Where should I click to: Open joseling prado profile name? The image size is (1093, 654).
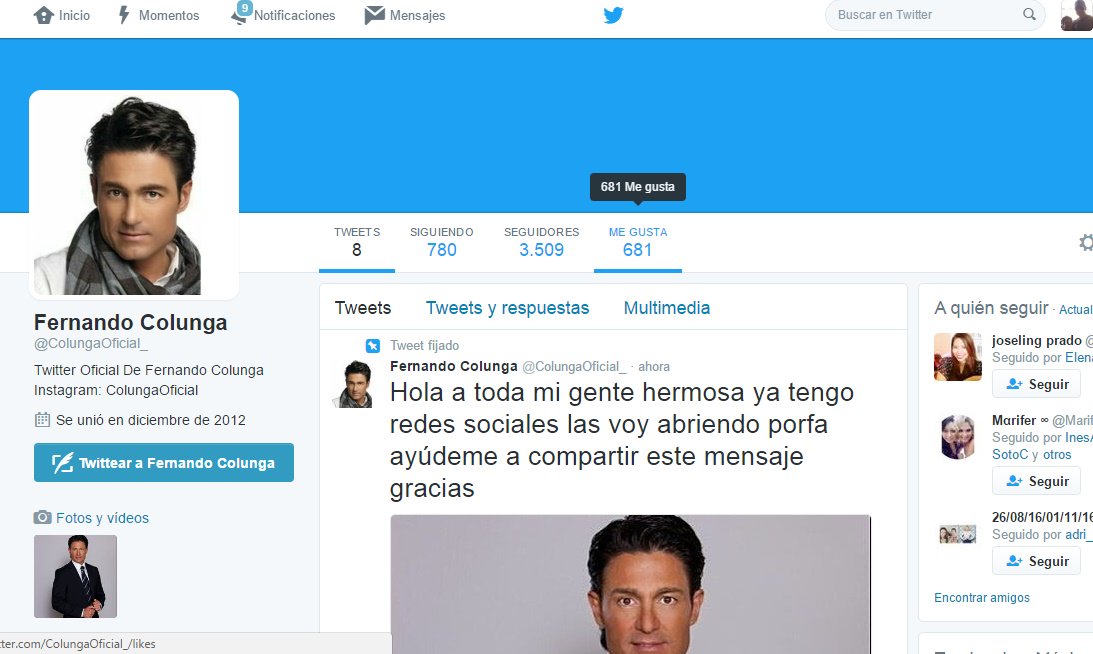click(x=1037, y=340)
